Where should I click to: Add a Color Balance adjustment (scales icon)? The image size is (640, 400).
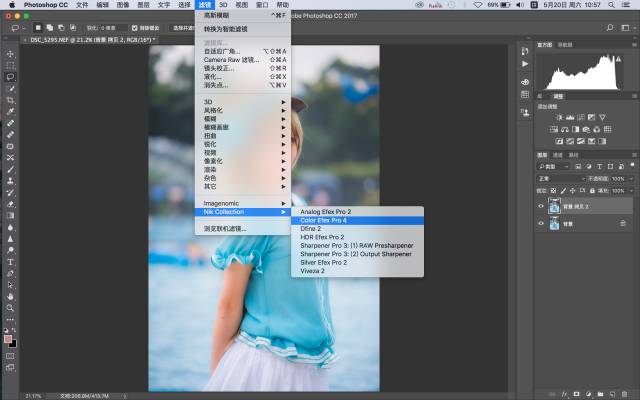(x=564, y=129)
